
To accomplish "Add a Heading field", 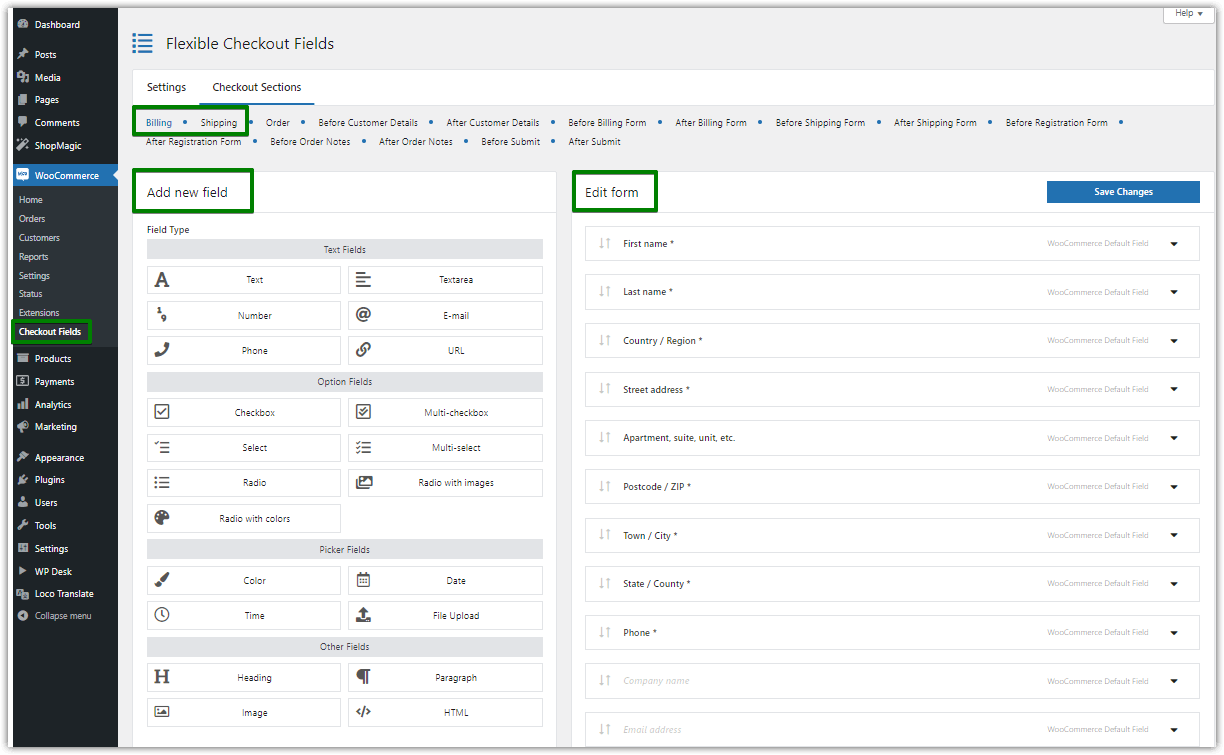I will 244,677.
